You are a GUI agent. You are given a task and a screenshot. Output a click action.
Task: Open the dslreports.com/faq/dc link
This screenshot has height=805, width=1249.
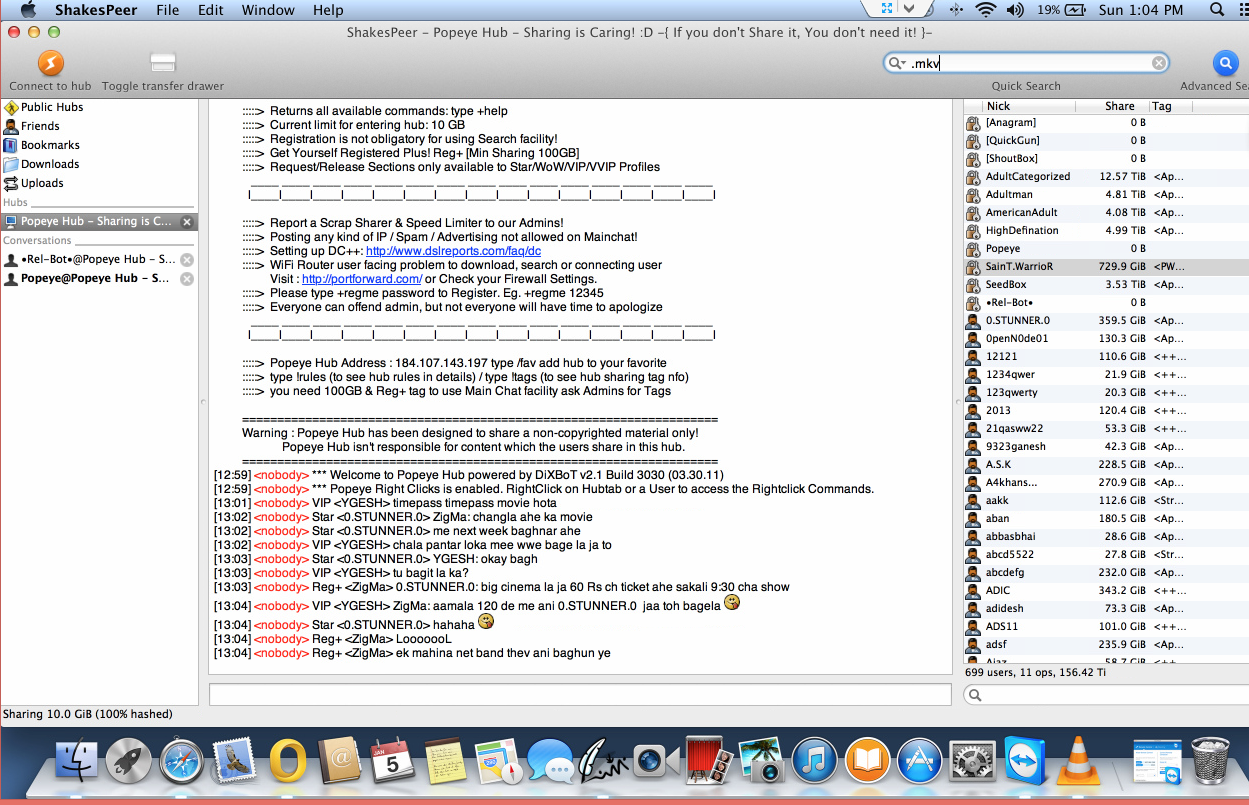[453, 251]
